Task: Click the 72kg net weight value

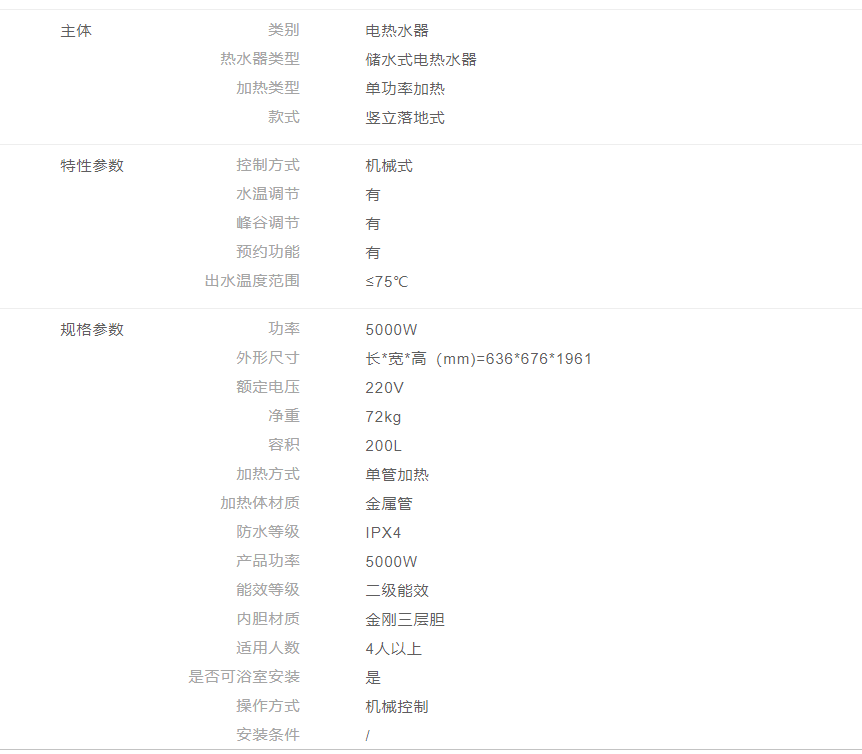Action: point(383,417)
